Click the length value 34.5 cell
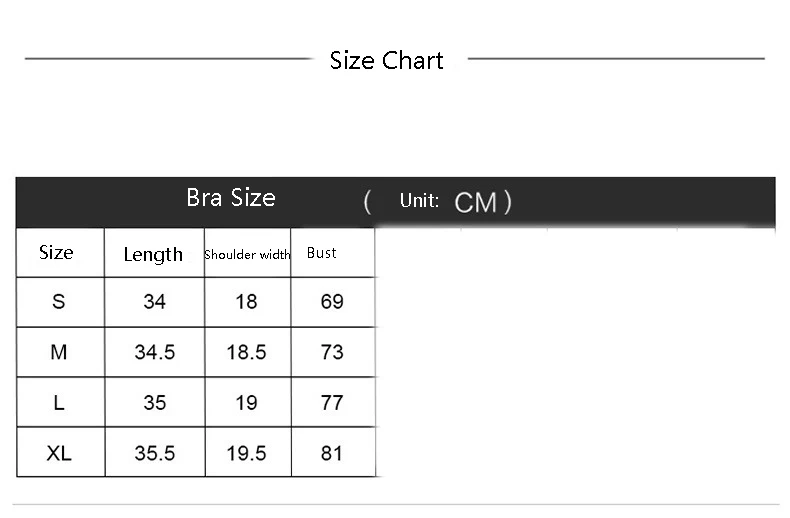Image resolution: width=790 pixels, height=518 pixels. (154, 352)
